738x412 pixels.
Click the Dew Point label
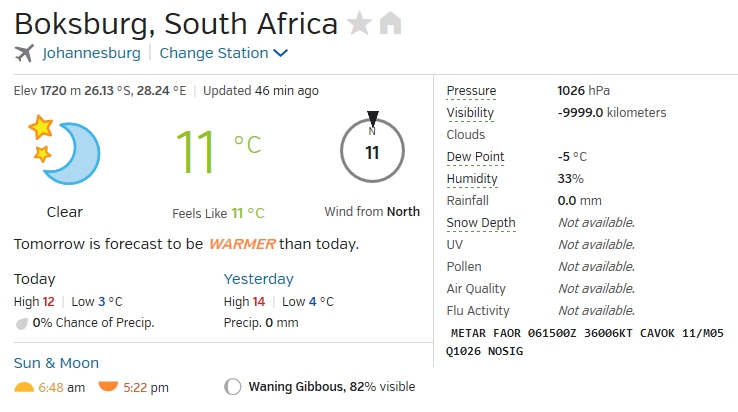tap(475, 157)
